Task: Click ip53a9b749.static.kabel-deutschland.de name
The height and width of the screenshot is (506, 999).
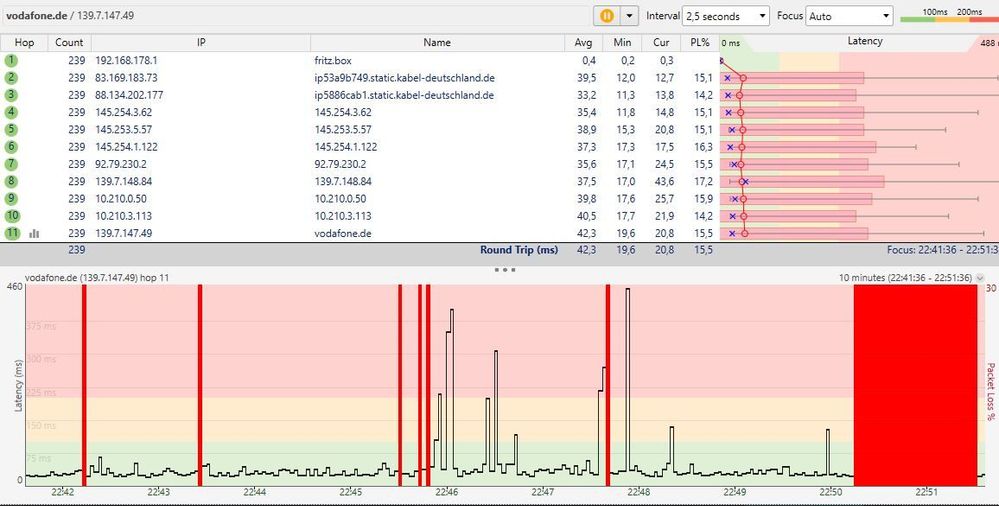Action: pos(405,78)
